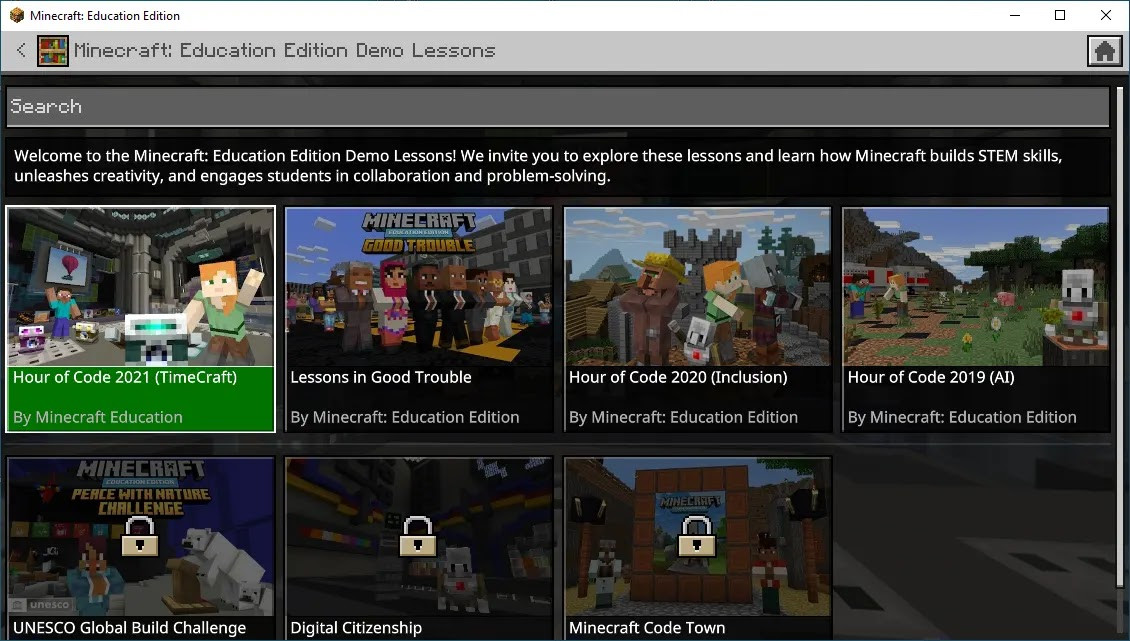
Task: Click the Hour of Code 2020 (Inclusion) label
Action: (x=678, y=378)
